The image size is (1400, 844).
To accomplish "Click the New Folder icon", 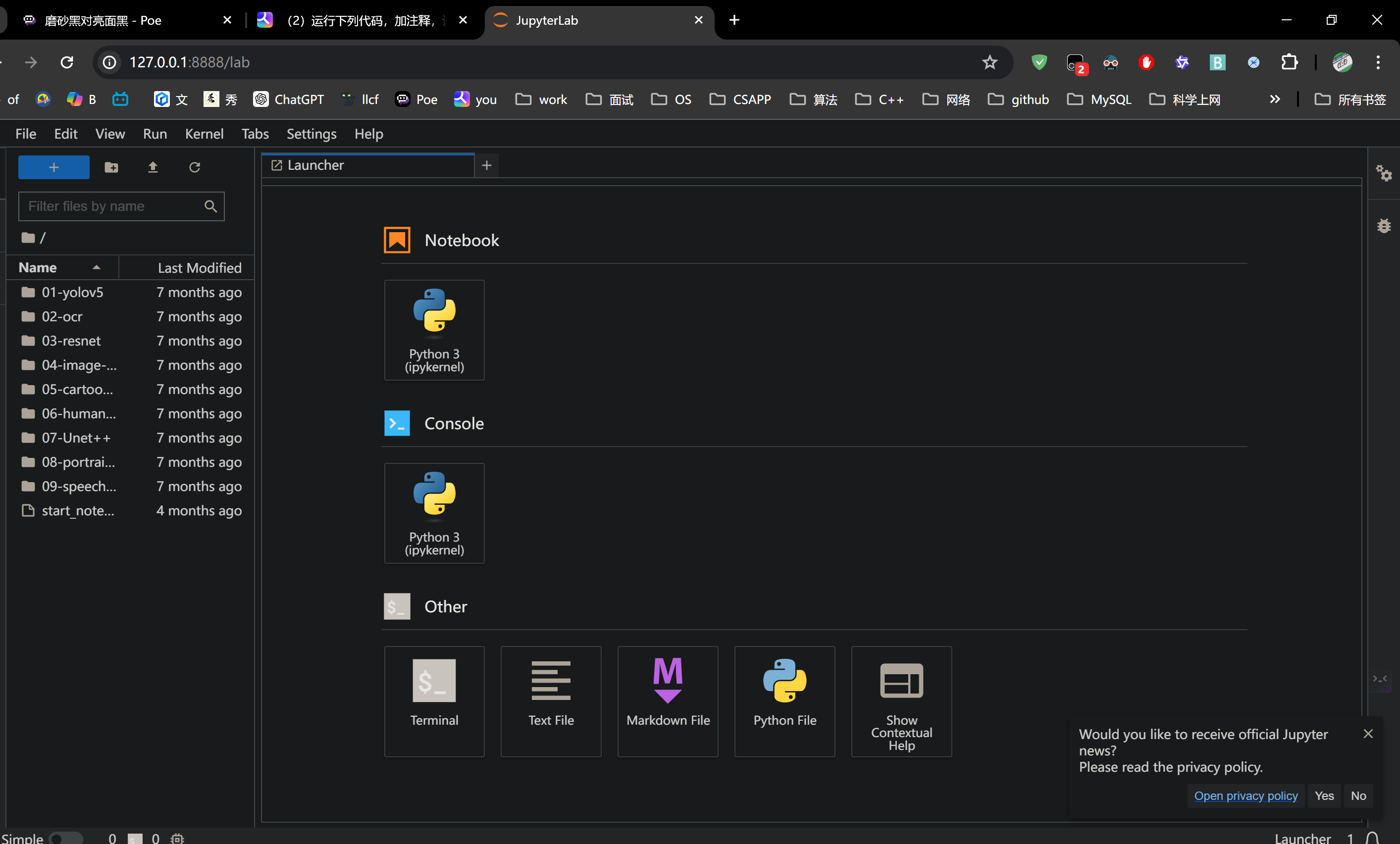I will tap(111, 167).
